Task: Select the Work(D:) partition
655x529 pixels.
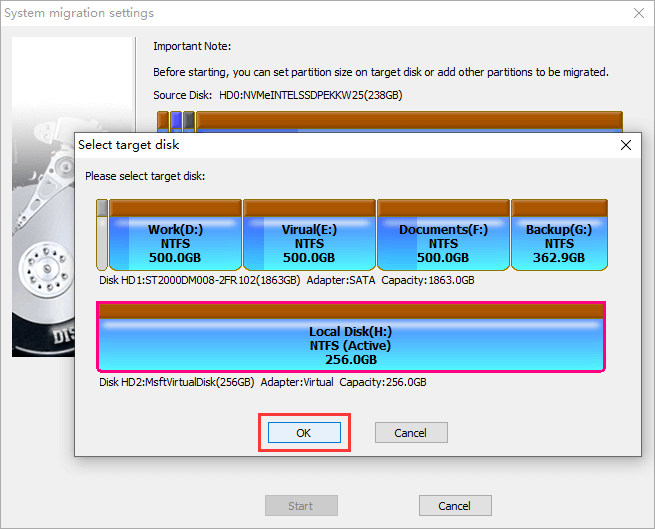Action: click(x=175, y=235)
